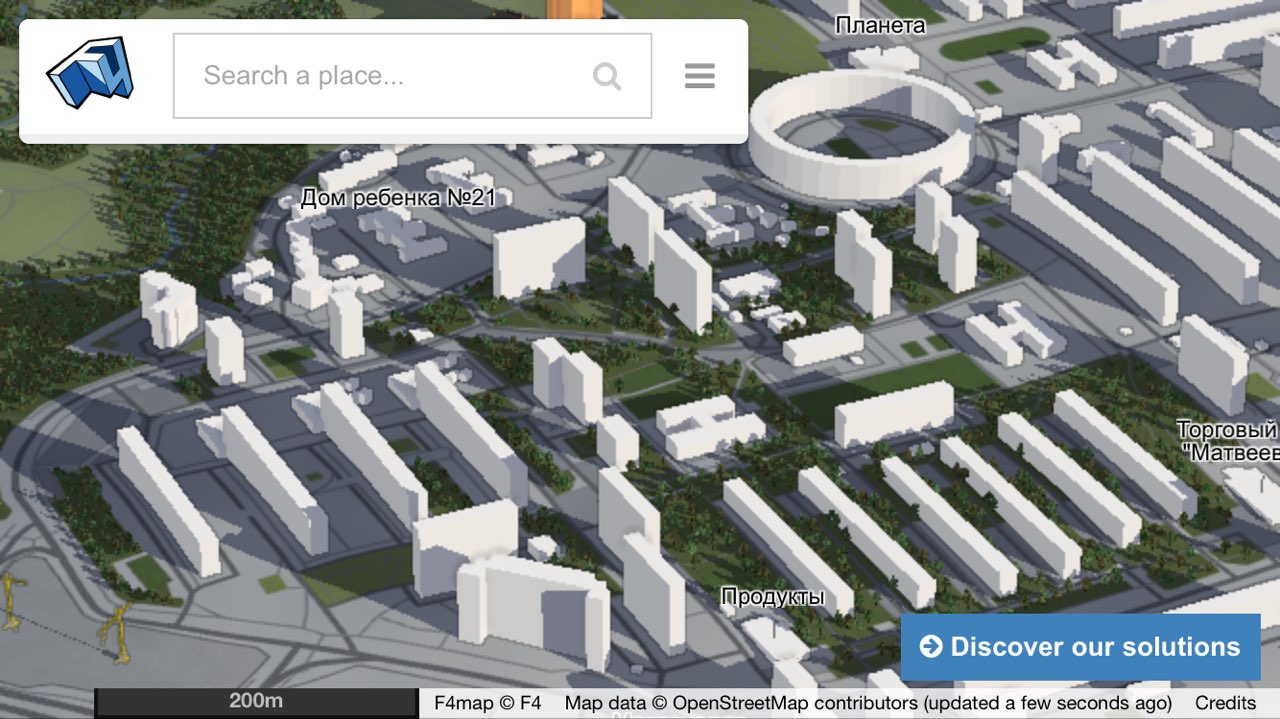
Task: Click the 'Discover our solutions' button
Action: (1080, 646)
